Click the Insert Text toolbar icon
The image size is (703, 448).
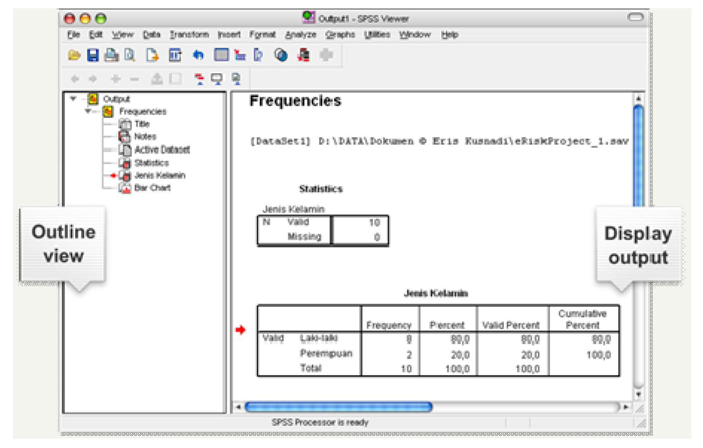point(236,79)
